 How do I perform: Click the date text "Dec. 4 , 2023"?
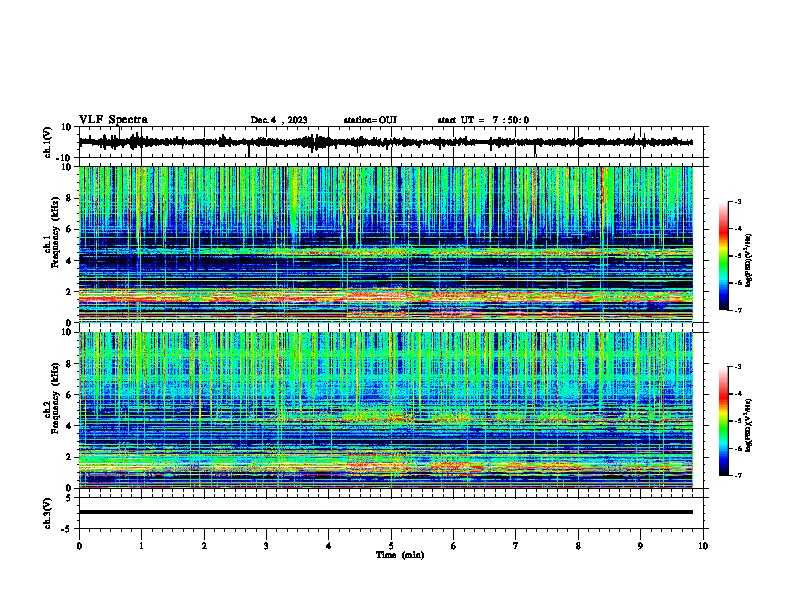pyautogui.click(x=279, y=120)
